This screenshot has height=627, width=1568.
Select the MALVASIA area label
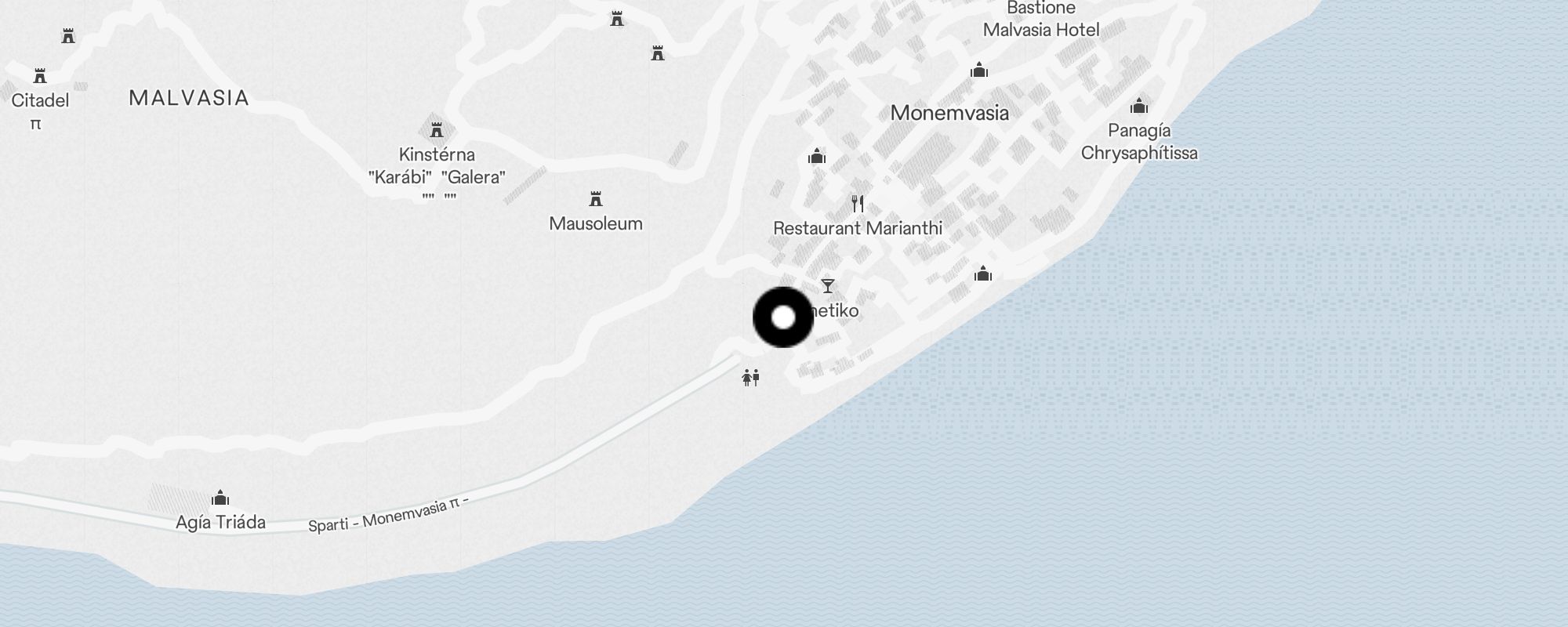tap(189, 98)
